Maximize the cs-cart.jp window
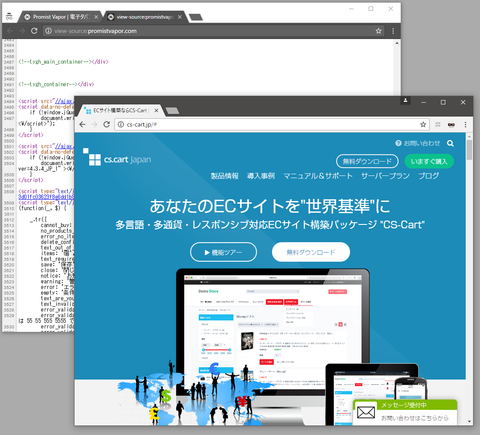The width and height of the screenshot is (480, 435). click(x=443, y=102)
